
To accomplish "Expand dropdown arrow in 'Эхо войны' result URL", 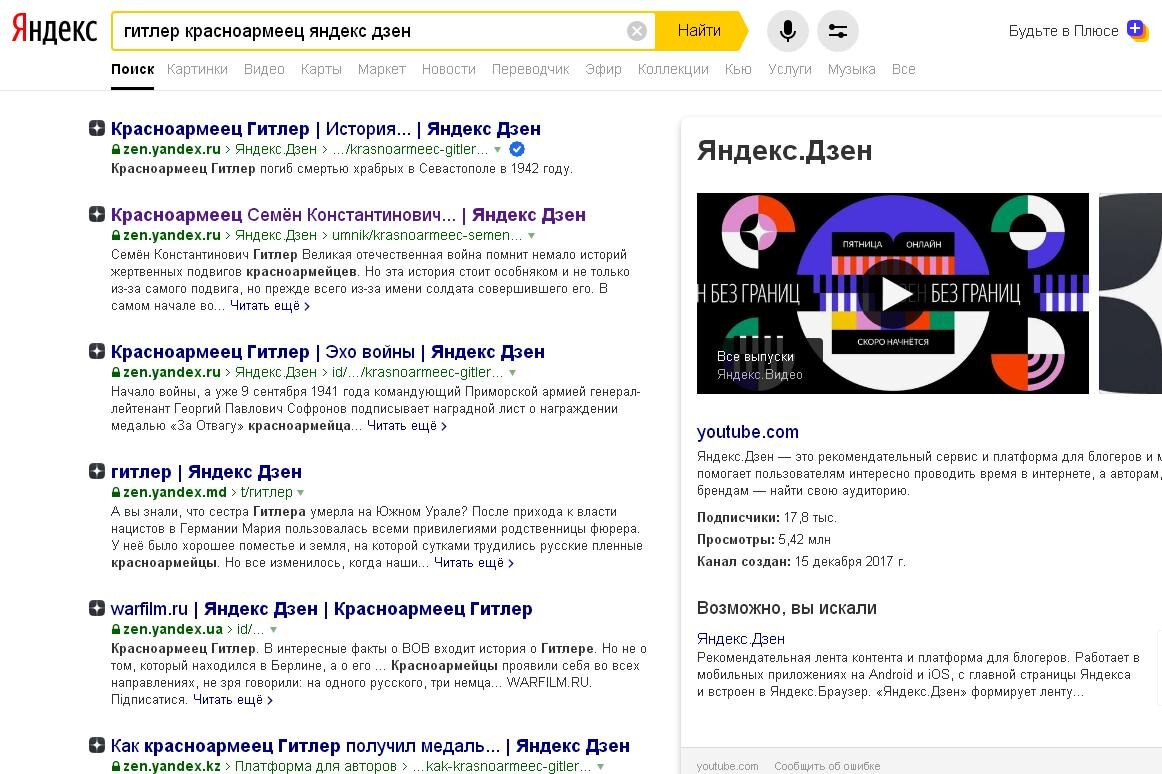I will coord(512,373).
